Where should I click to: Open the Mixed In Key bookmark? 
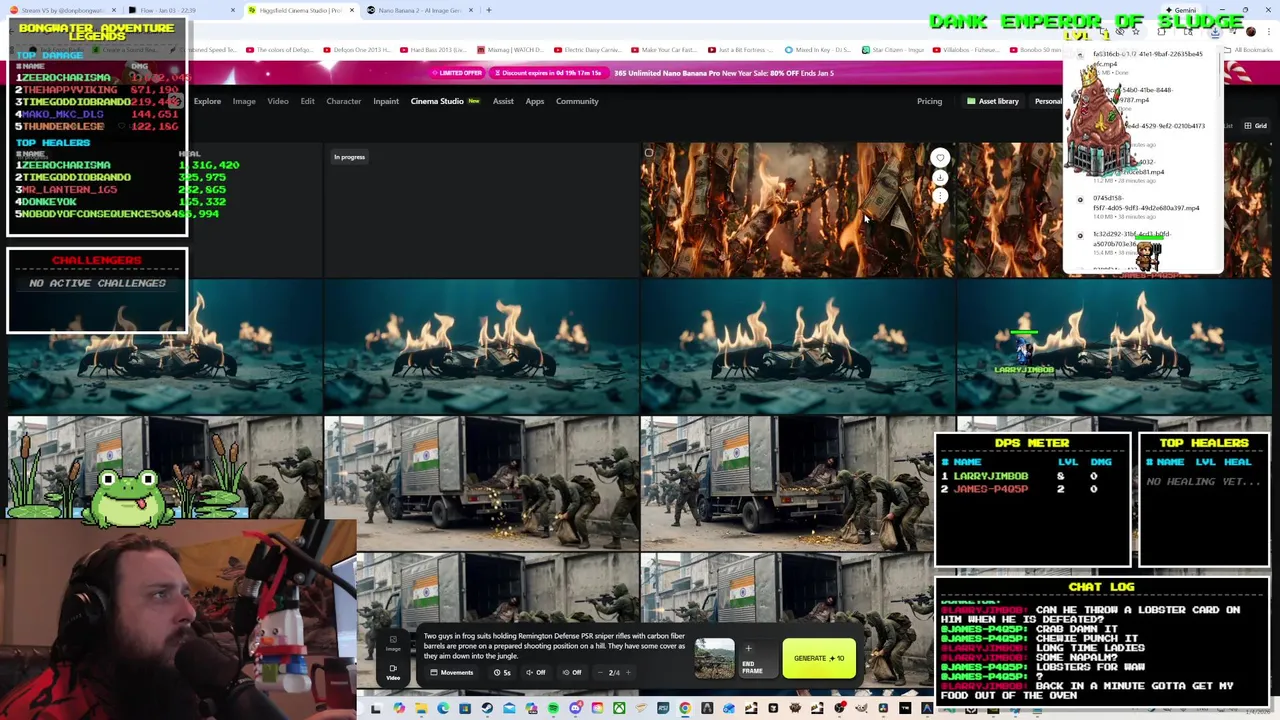click(x=818, y=50)
